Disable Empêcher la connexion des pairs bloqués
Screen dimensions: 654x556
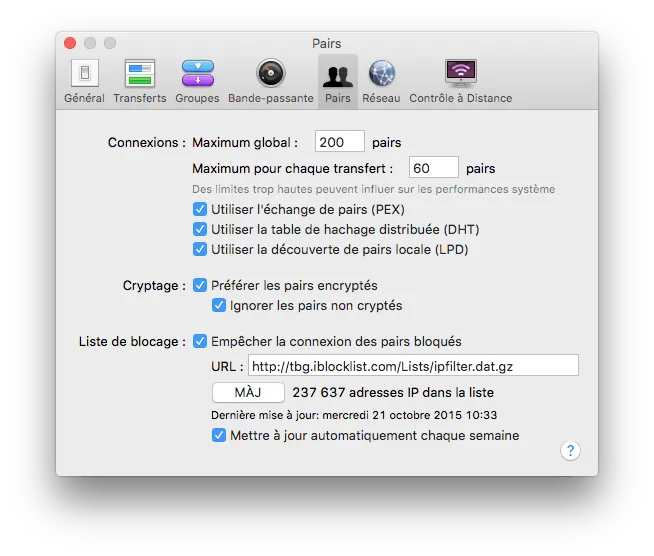point(200,341)
